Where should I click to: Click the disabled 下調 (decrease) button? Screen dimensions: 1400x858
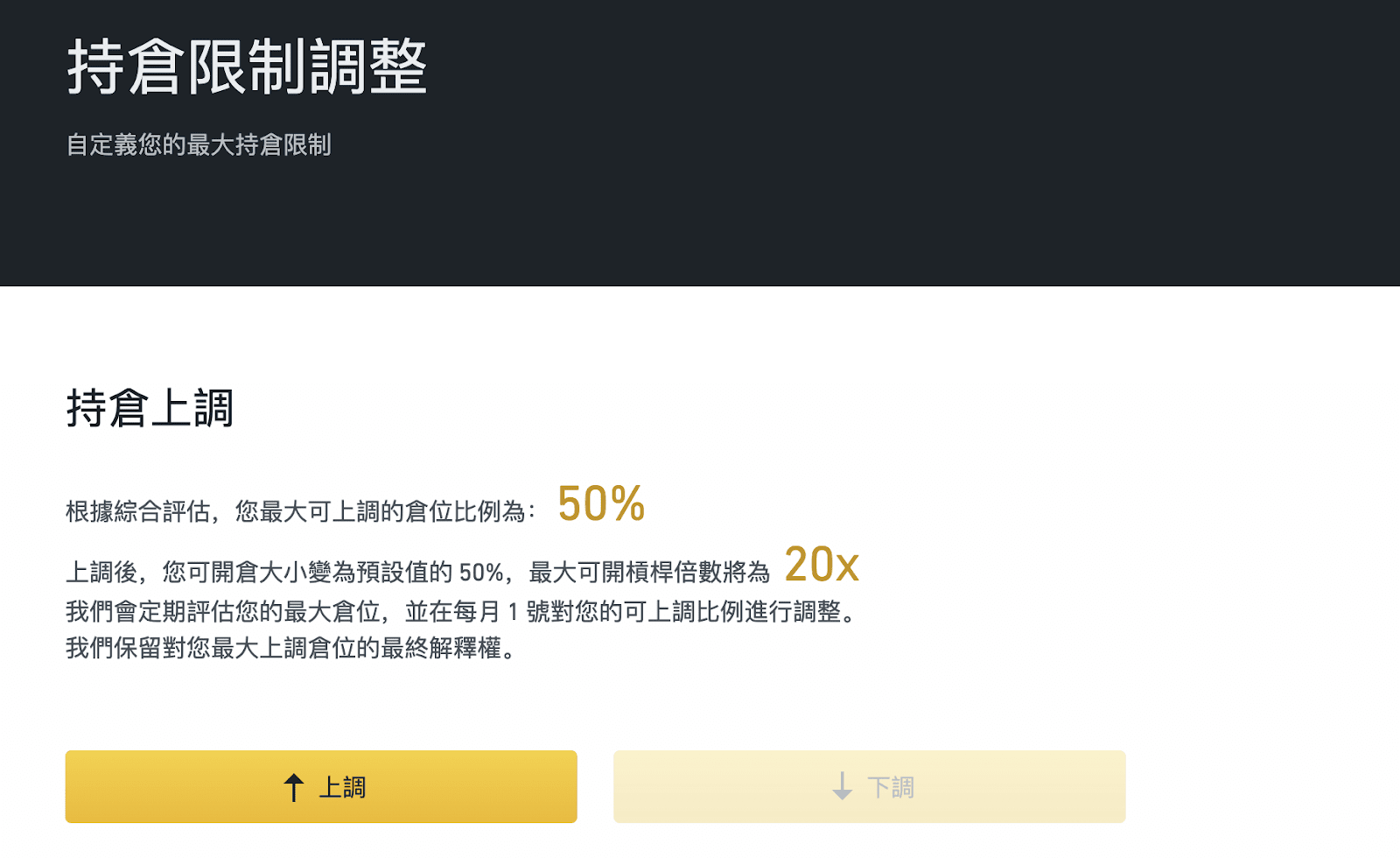click(x=869, y=786)
